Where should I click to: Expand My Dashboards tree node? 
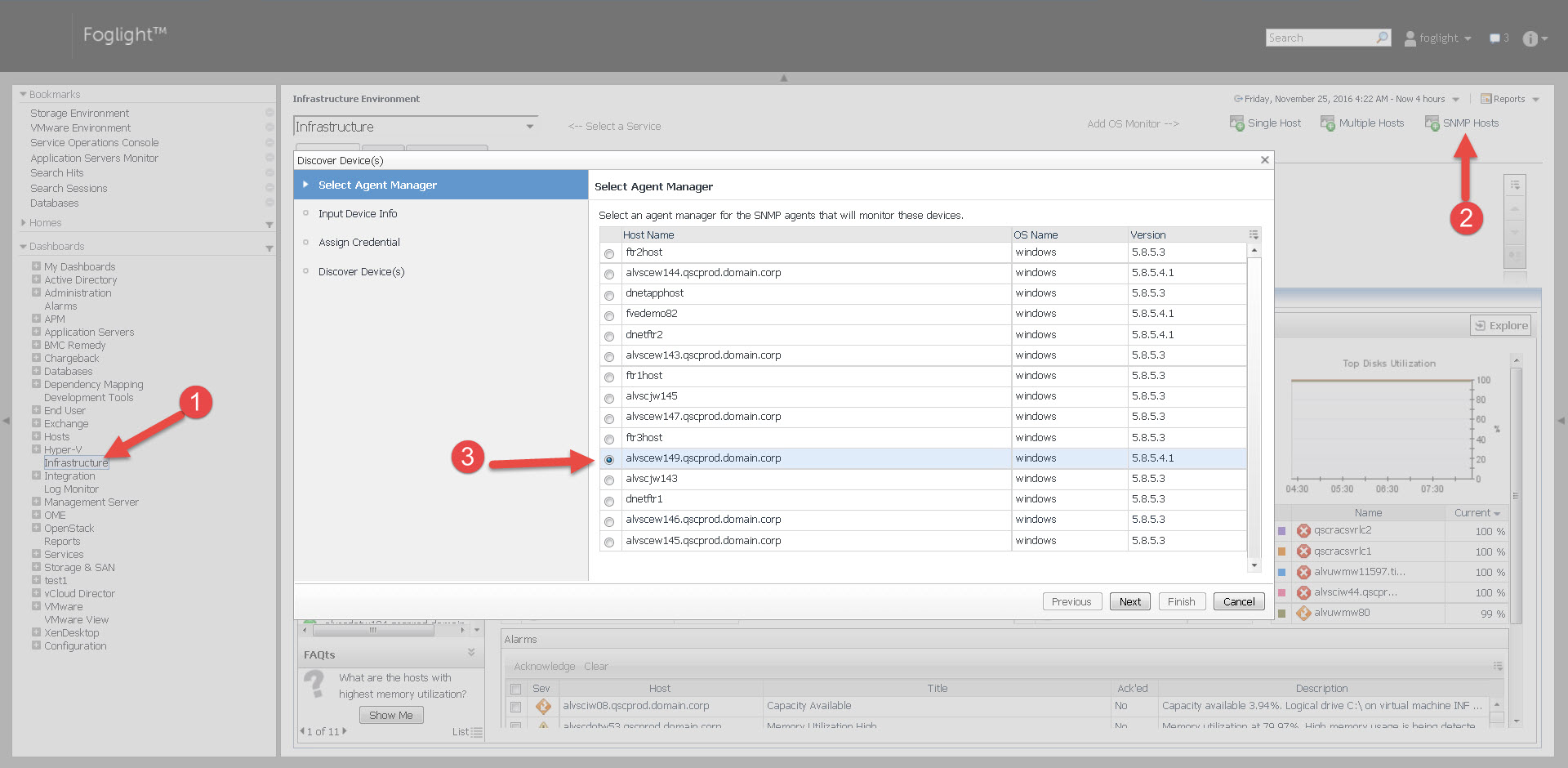pyautogui.click(x=36, y=266)
